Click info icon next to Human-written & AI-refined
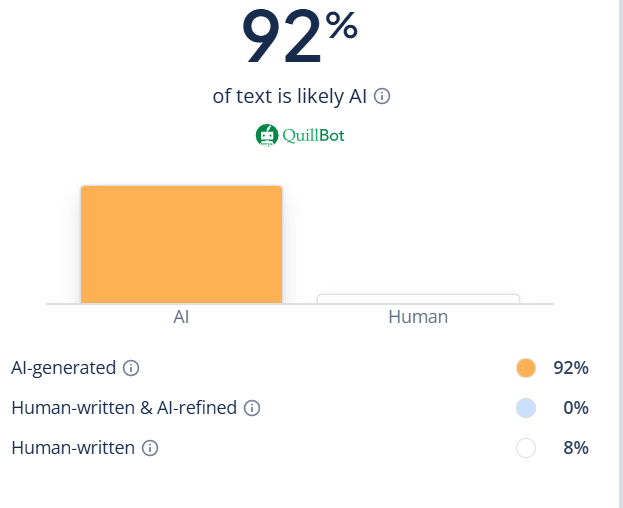The image size is (623, 508). pyautogui.click(x=252, y=408)
